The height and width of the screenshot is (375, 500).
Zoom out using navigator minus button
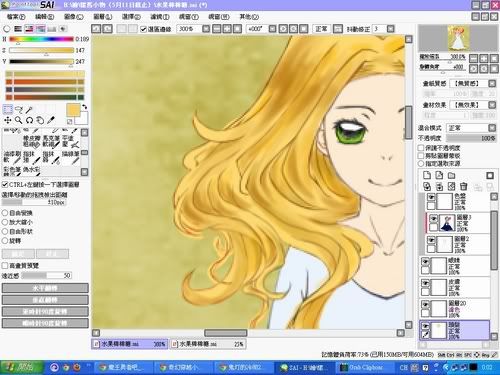click(x=473, y=59)
